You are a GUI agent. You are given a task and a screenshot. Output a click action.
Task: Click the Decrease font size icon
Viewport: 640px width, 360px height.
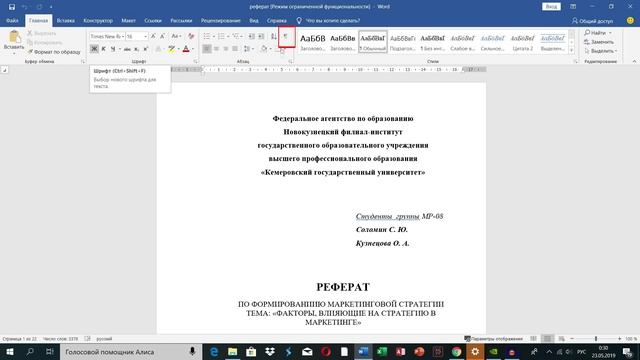pos(162,36)
